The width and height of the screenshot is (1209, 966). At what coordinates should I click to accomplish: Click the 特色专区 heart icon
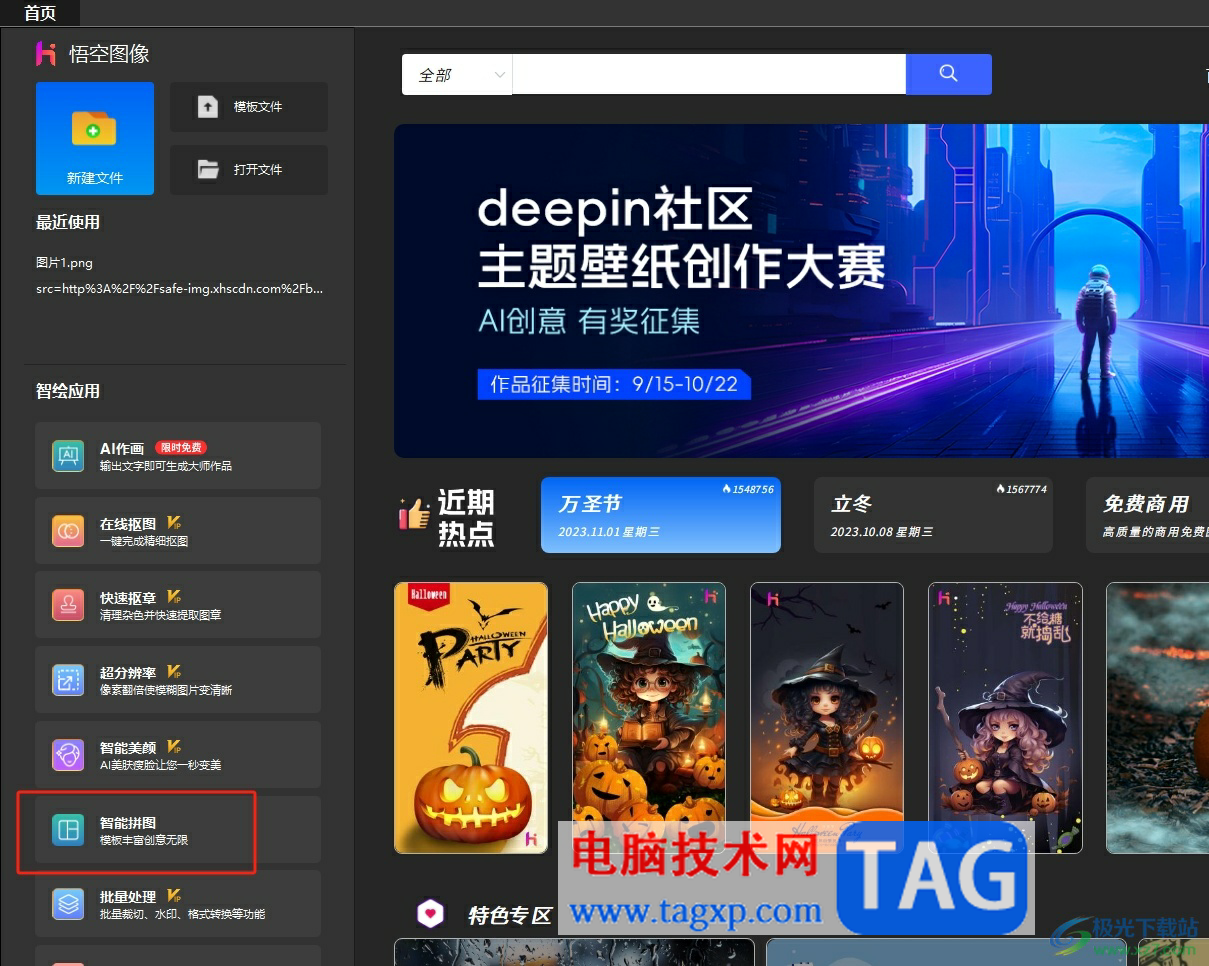tap(430, 914)
